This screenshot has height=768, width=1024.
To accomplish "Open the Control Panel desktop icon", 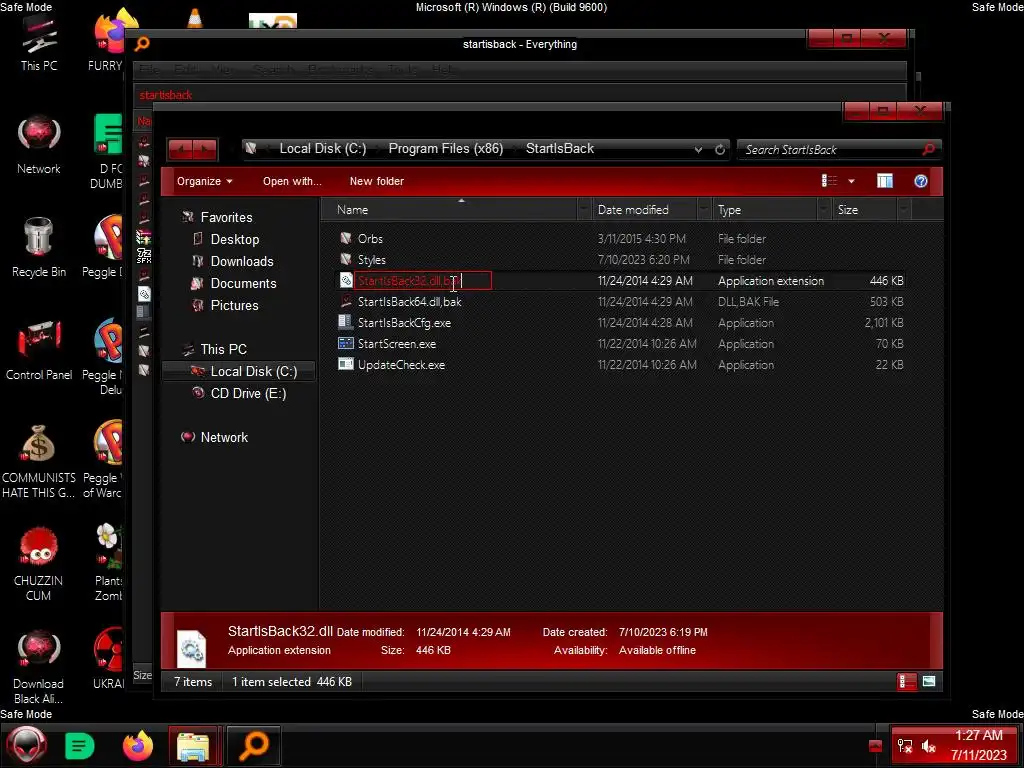I will tap(39, 351).
